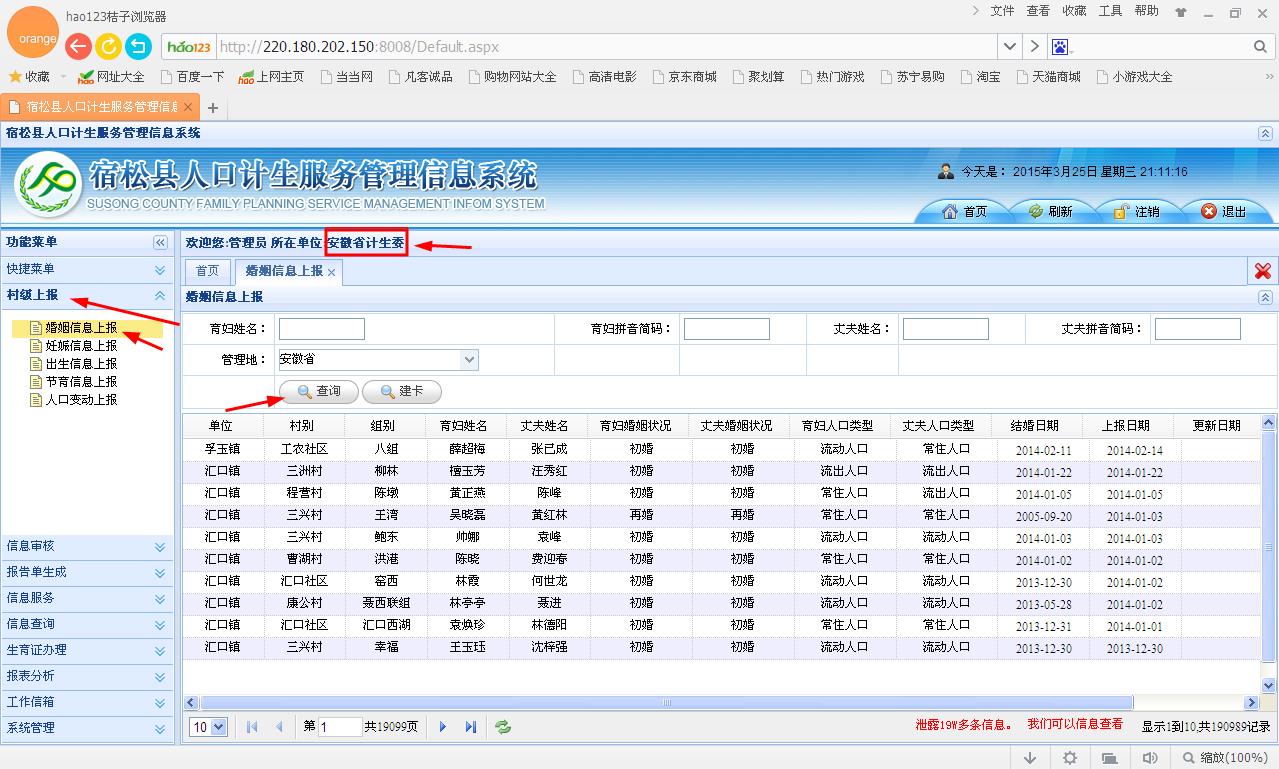Open the settings gear in status bar
The image size is (1279, 769).
pyautogui.click(x=1070, y=758)
